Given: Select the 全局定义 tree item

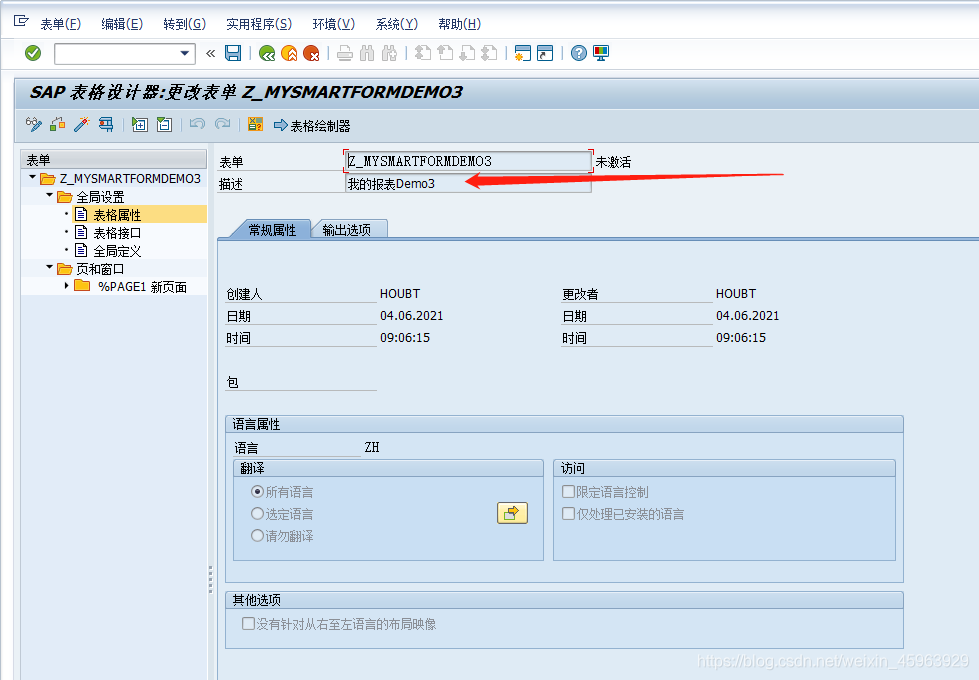Looking at the screenshot, I should coord(117,251).
